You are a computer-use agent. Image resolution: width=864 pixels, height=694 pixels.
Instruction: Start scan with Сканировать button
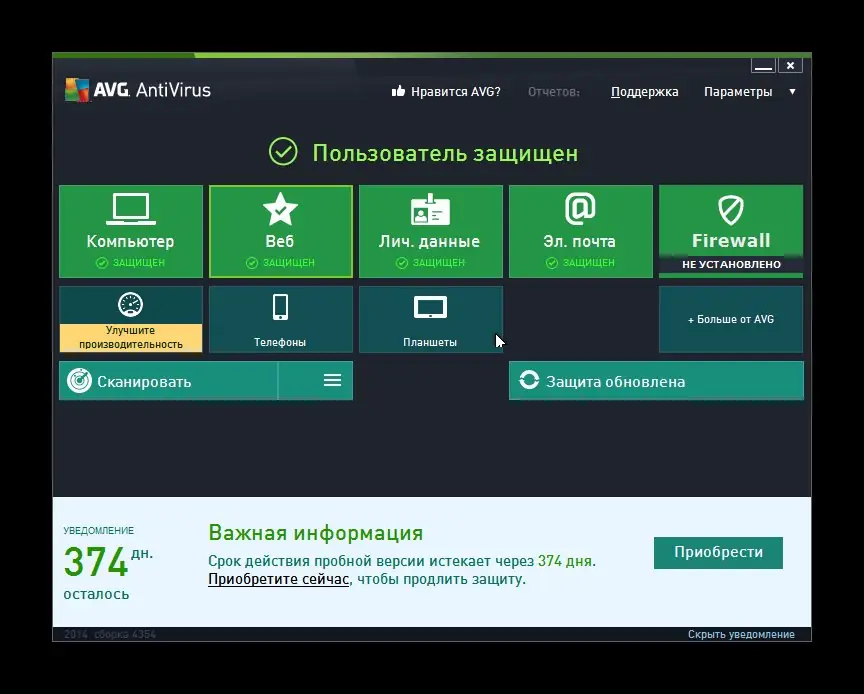click(x=169, y=381)
